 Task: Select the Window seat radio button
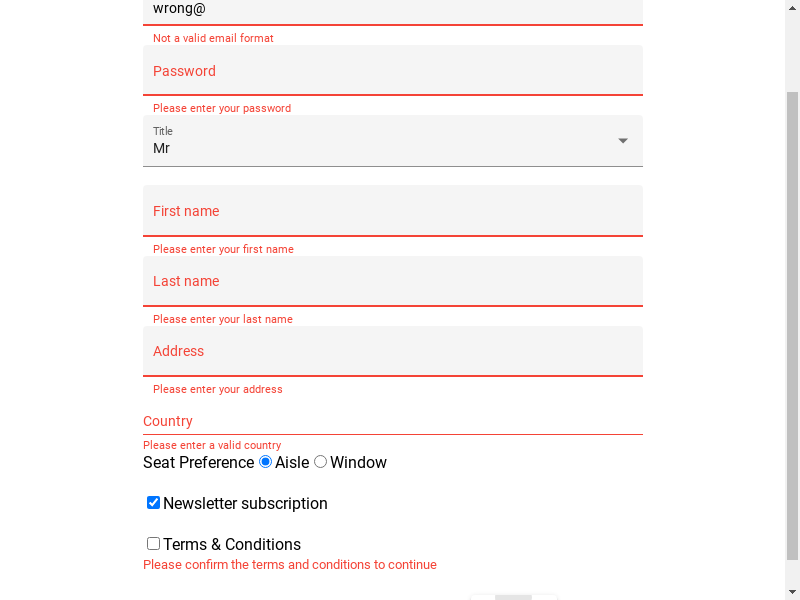(x=320, y=462)
